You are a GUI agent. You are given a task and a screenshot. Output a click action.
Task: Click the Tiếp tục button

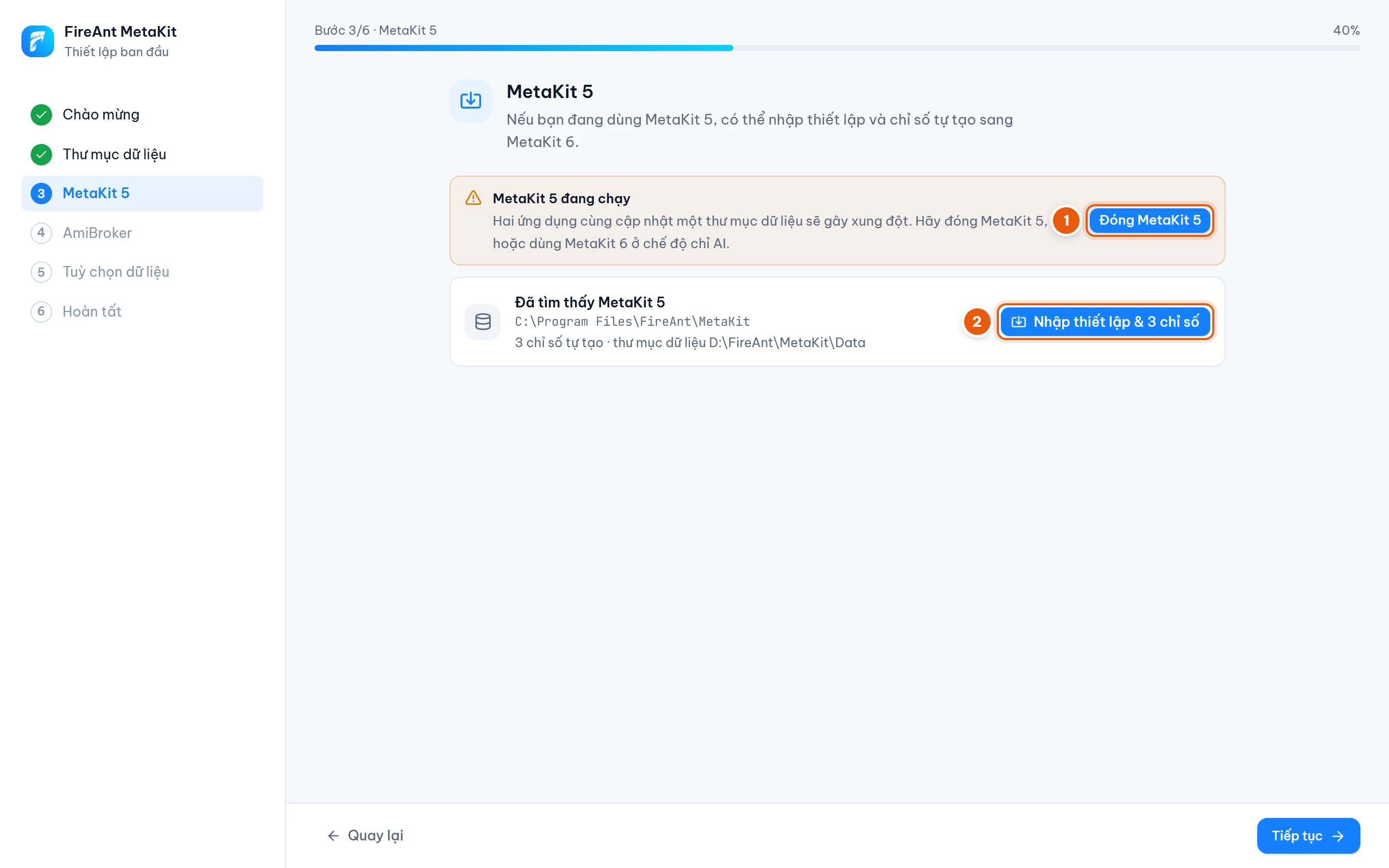coord(1308,835)
